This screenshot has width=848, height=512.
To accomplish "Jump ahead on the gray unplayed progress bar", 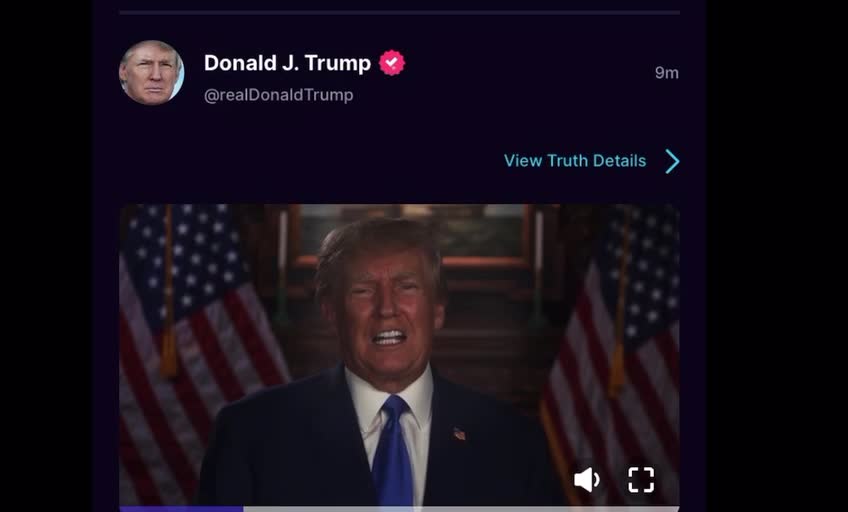I will point(461,509).
